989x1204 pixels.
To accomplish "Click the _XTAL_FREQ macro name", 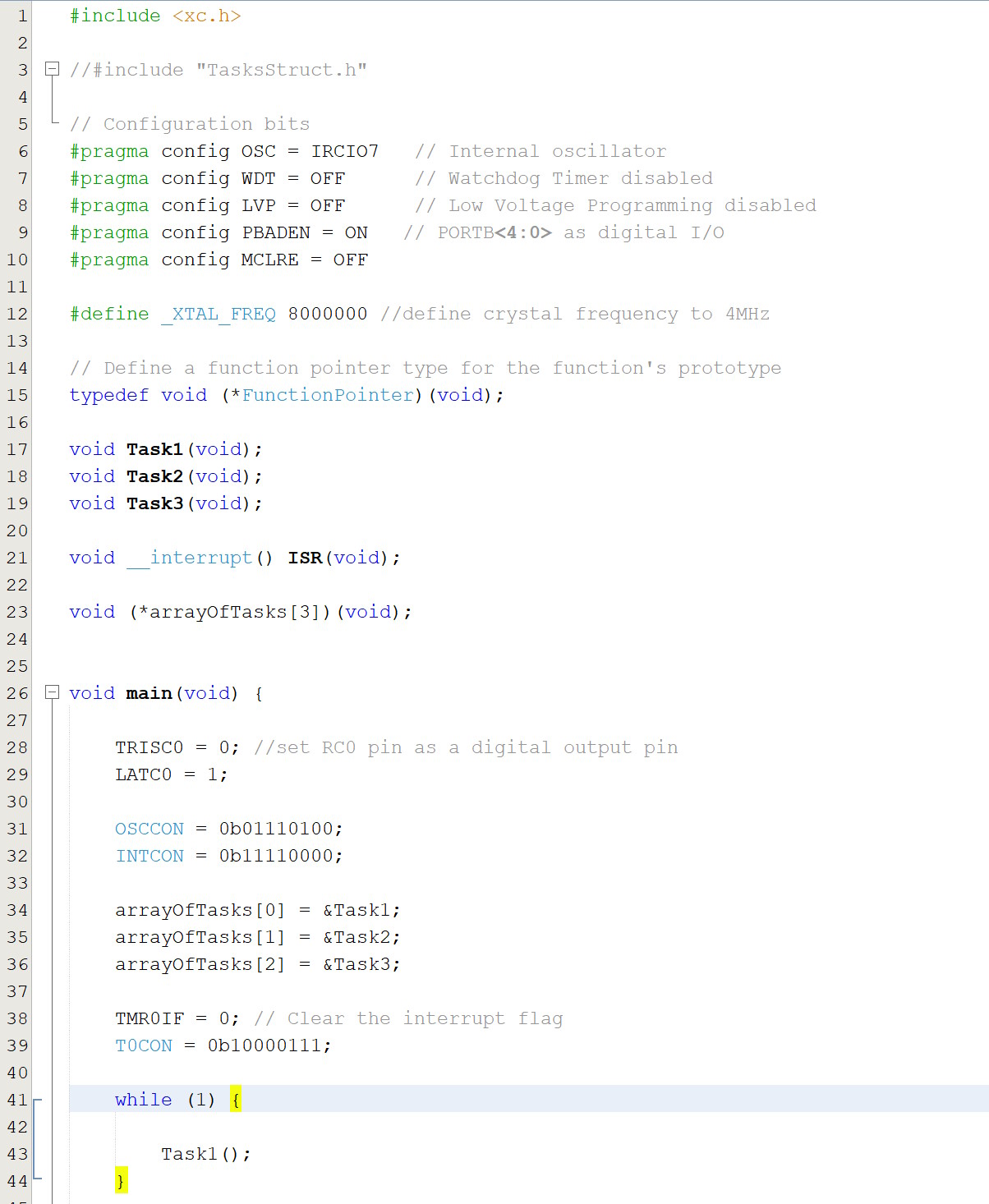I will [x=218, y=314].
